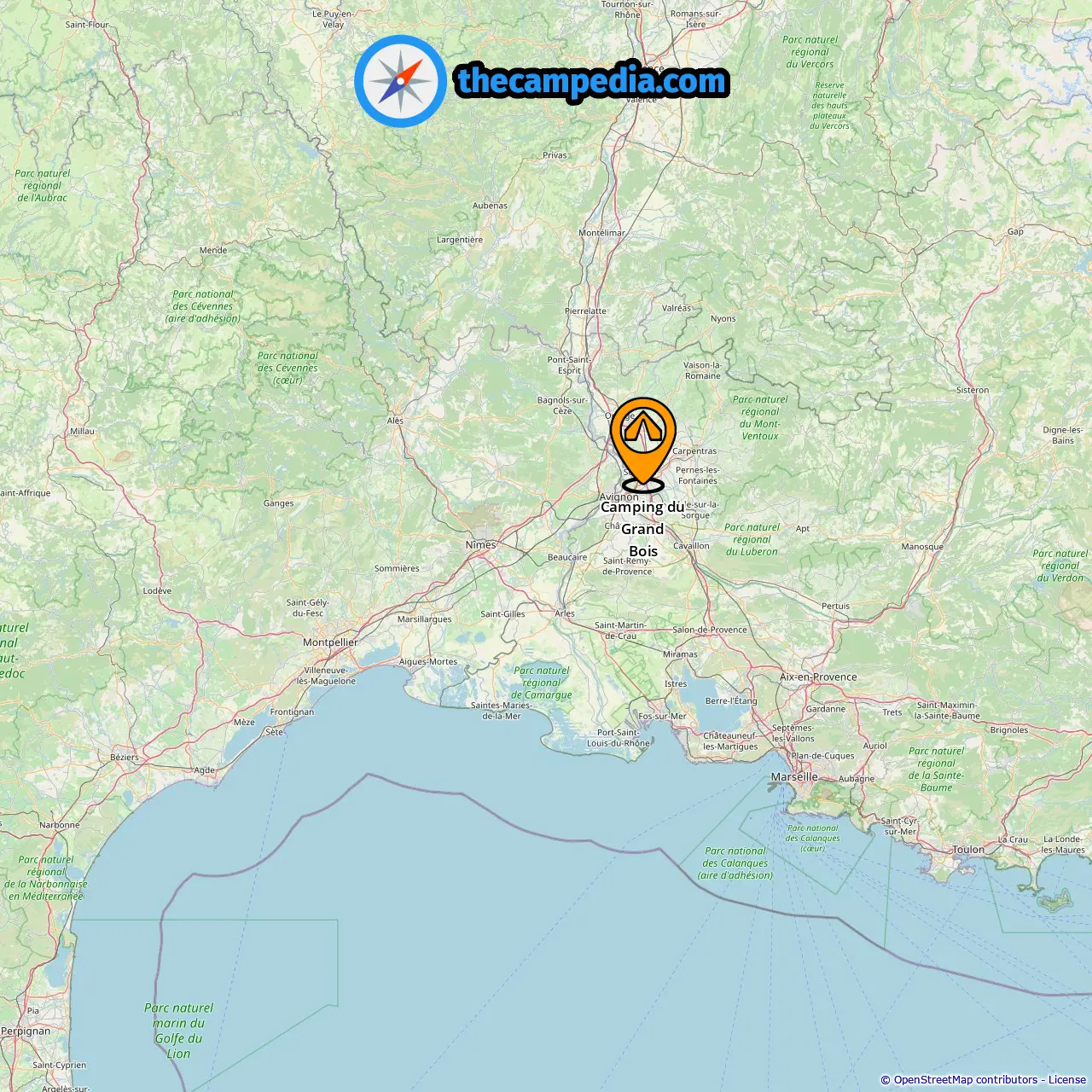
Task: Open the License link
Action: click(1067, 1080)
